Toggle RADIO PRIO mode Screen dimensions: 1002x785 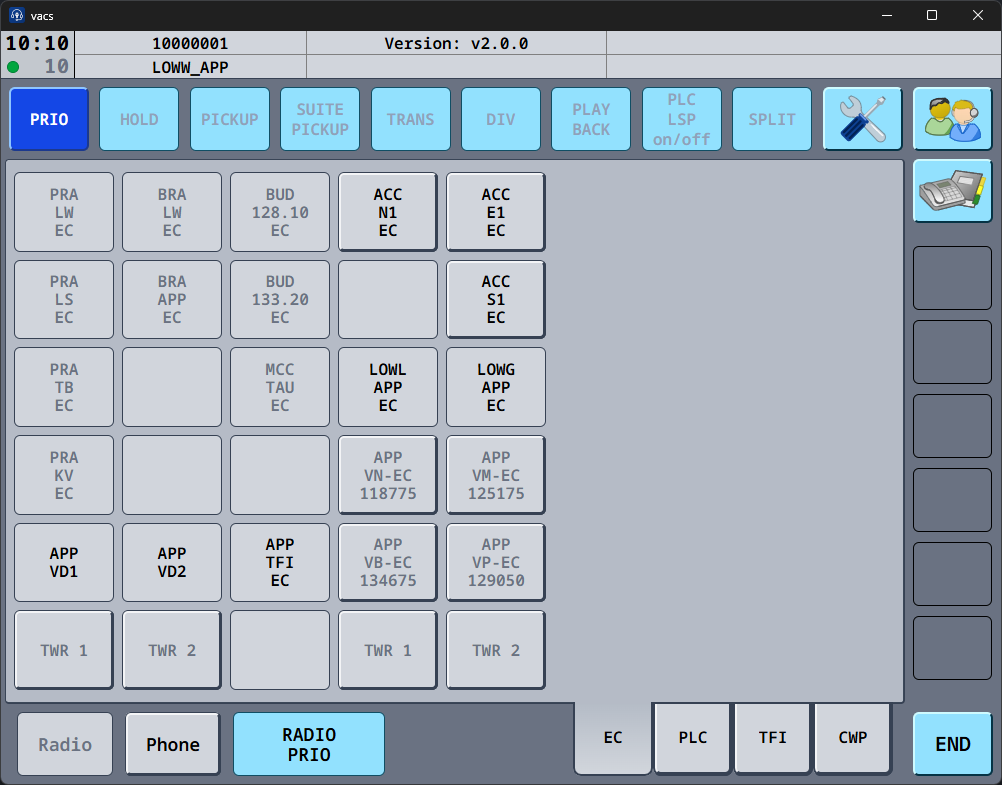[x=309, y=744]
